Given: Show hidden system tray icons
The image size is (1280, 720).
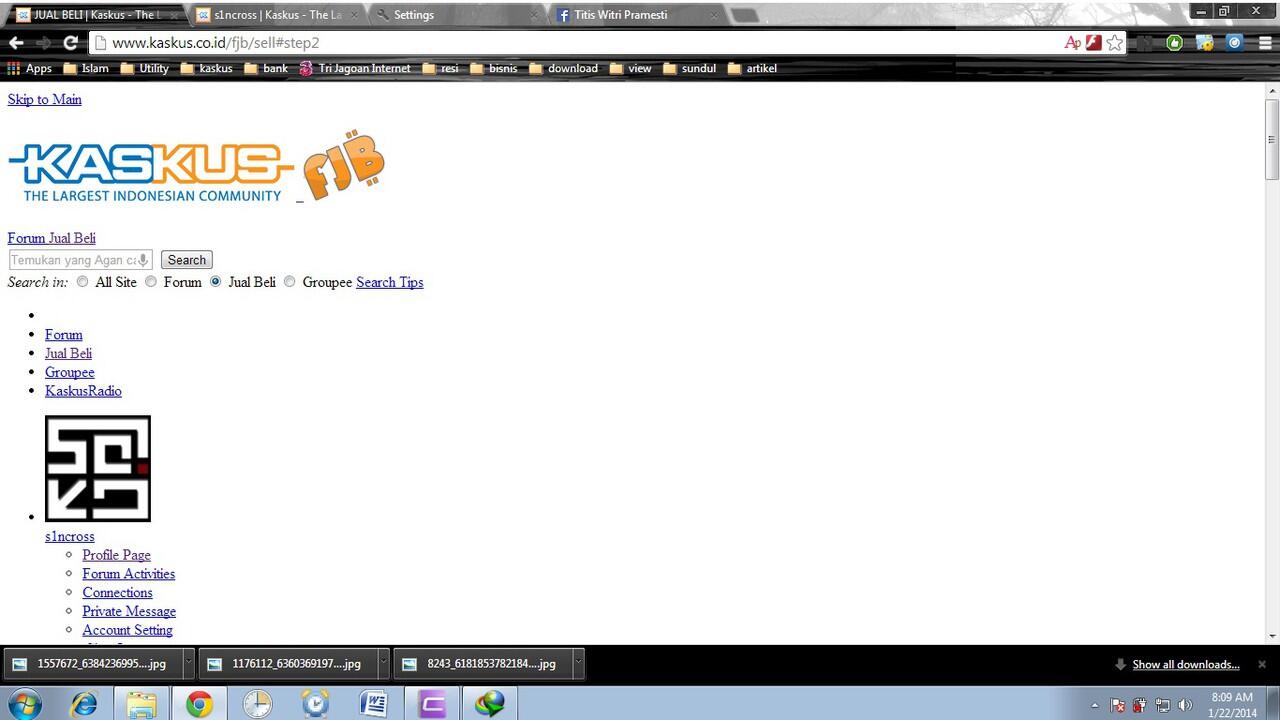Looking at the screenshot, I should tap(1094, 705).
